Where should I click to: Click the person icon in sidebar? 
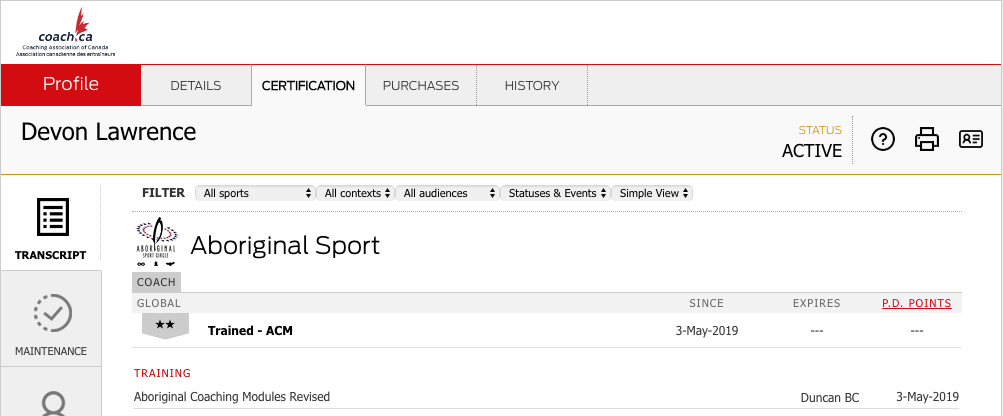click(50, 400)
